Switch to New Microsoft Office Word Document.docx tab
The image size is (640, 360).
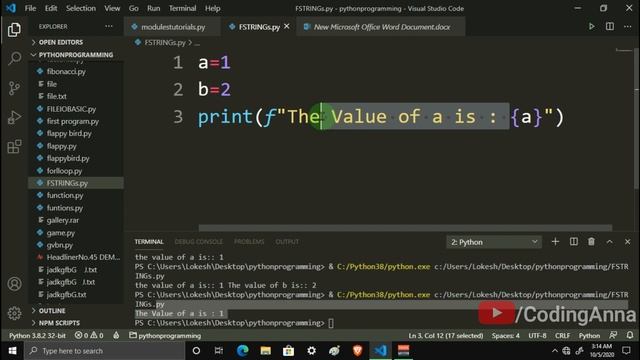coord(380,27)
